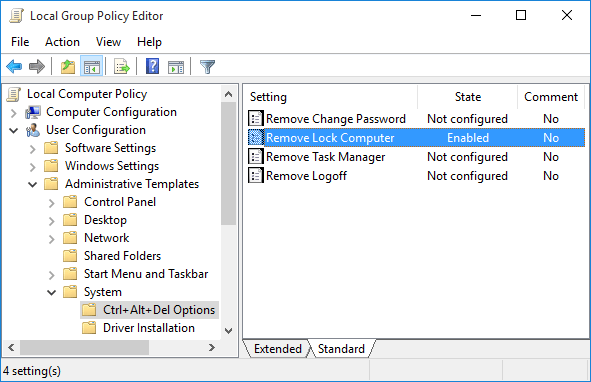The height and width of the screenshot is (382, 591).
Task: Click the tree pane vertical scrollbar down arrow
Action: click(x=228, y=331)
